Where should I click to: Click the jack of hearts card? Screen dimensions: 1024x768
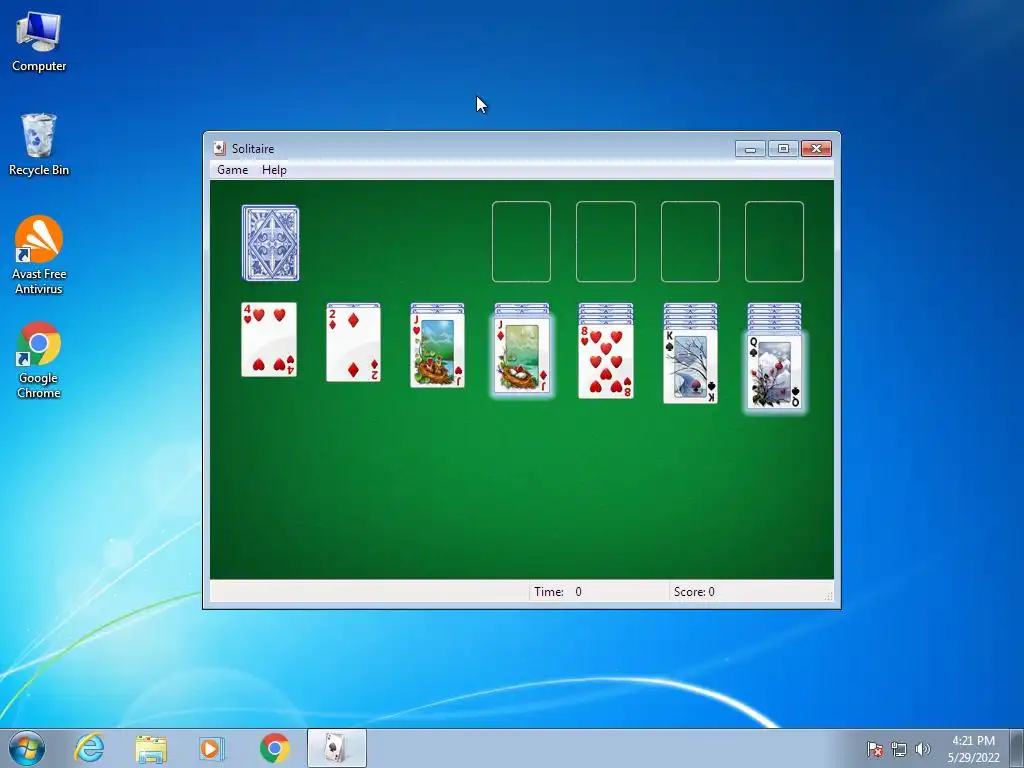(x=438, y=351)
